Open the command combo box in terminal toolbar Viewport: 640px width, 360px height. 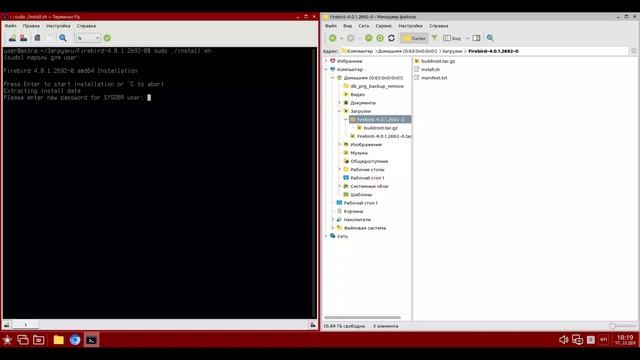point(88,38)
